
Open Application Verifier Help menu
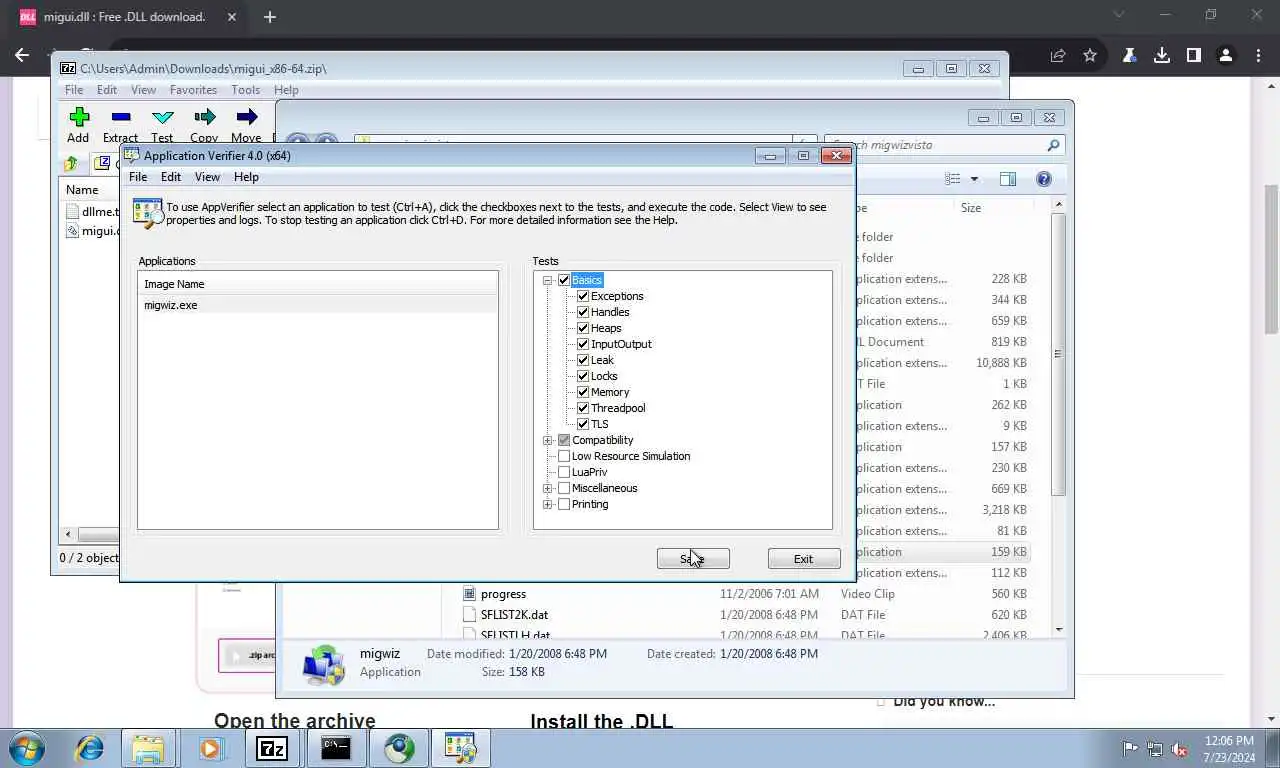pos(246,177)
